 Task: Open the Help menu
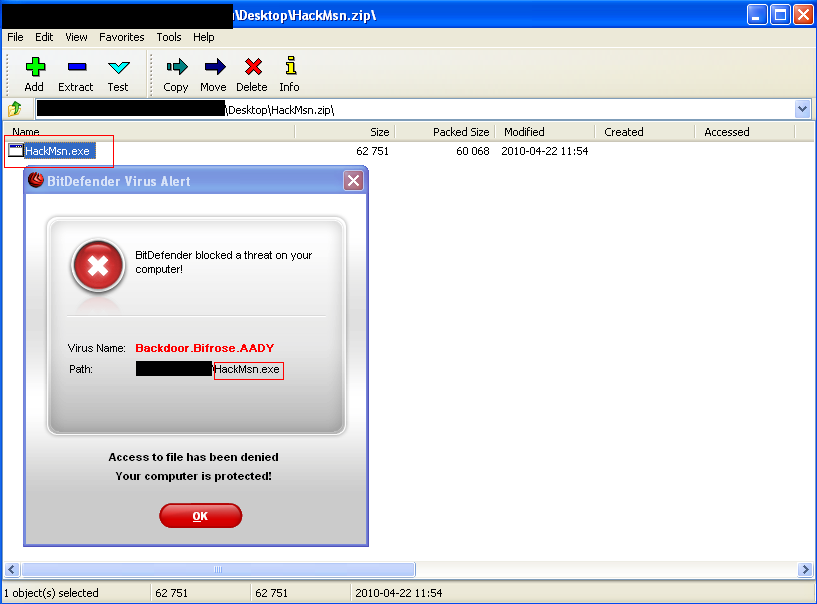[204, 37]
